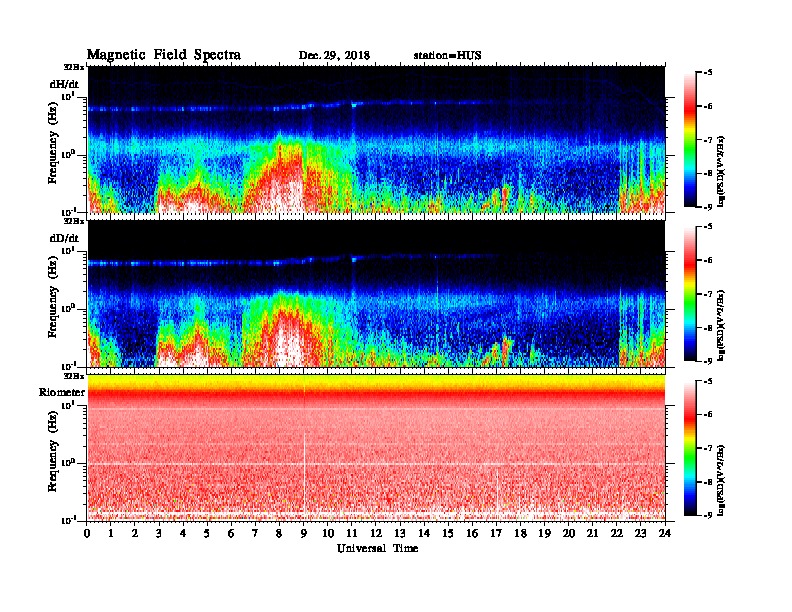Click hour 6 on time axis

[232, 534]
